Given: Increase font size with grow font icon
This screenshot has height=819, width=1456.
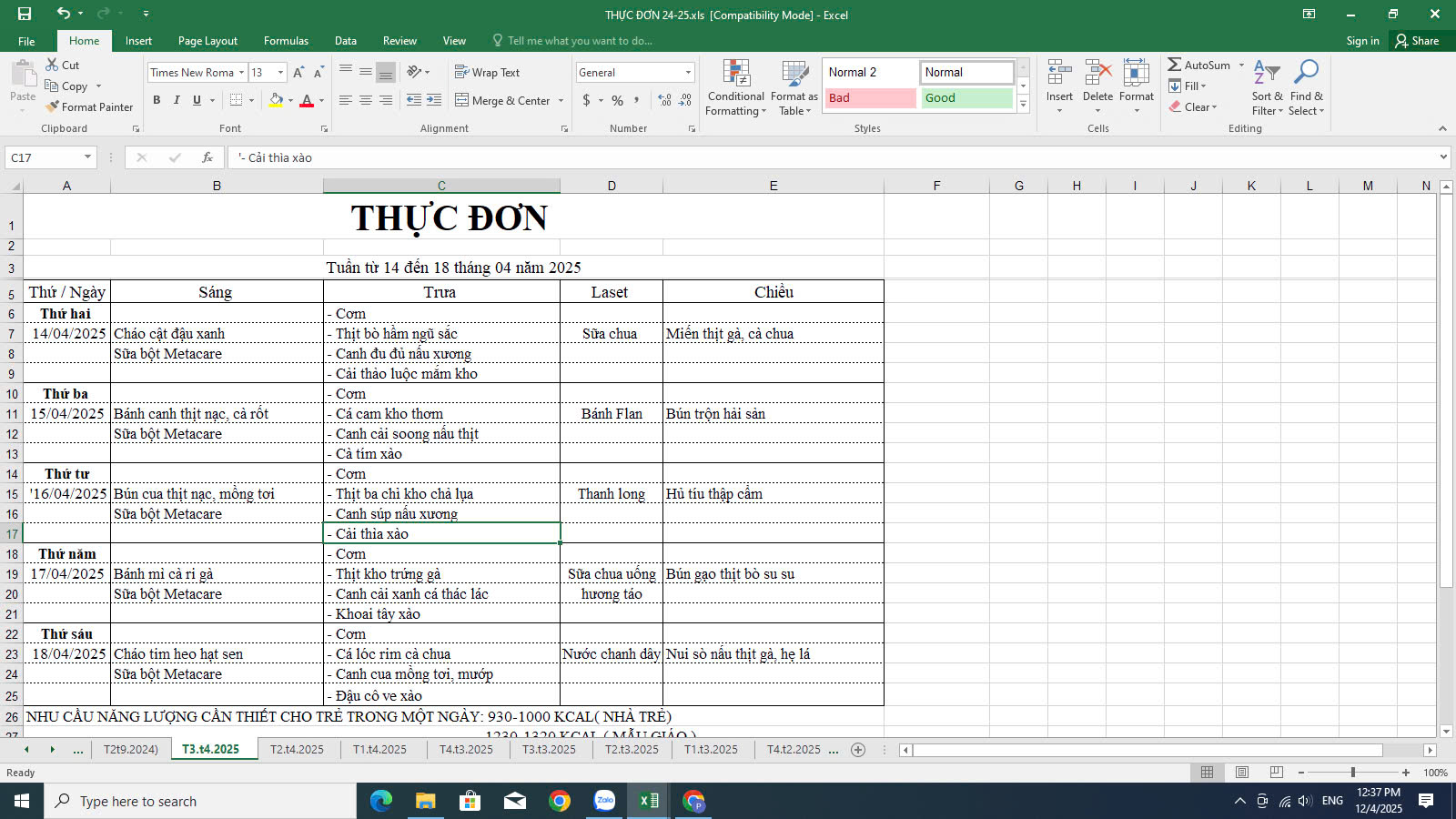Looking at the screenshot, I should (298, 72).
